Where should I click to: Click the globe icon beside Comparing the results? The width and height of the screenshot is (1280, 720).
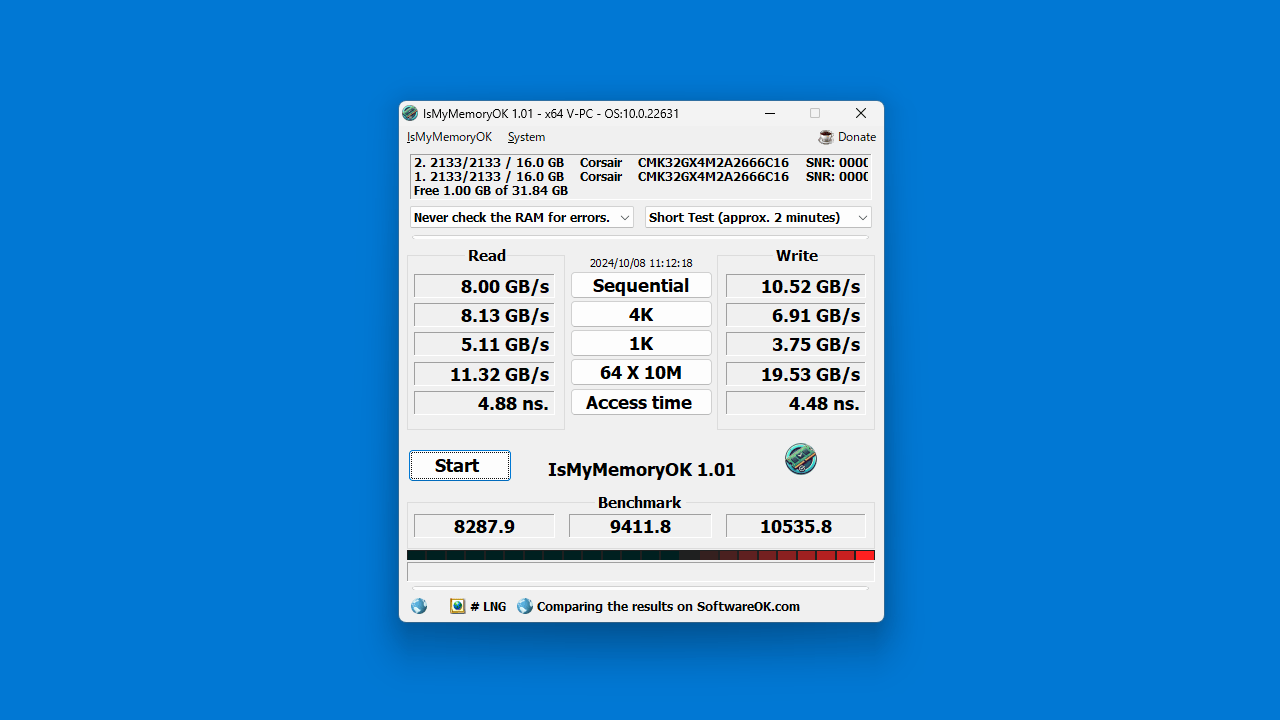tap(525, 606)
